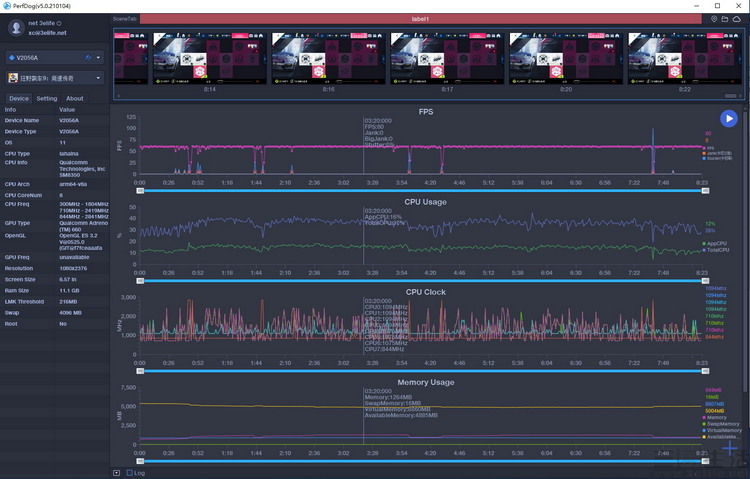Click the FPS spike near 7:48

tap(653, 151)
